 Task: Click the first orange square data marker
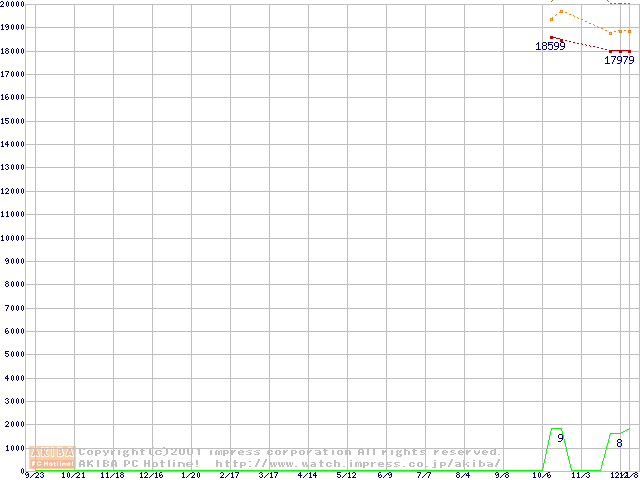pos(552,19)
